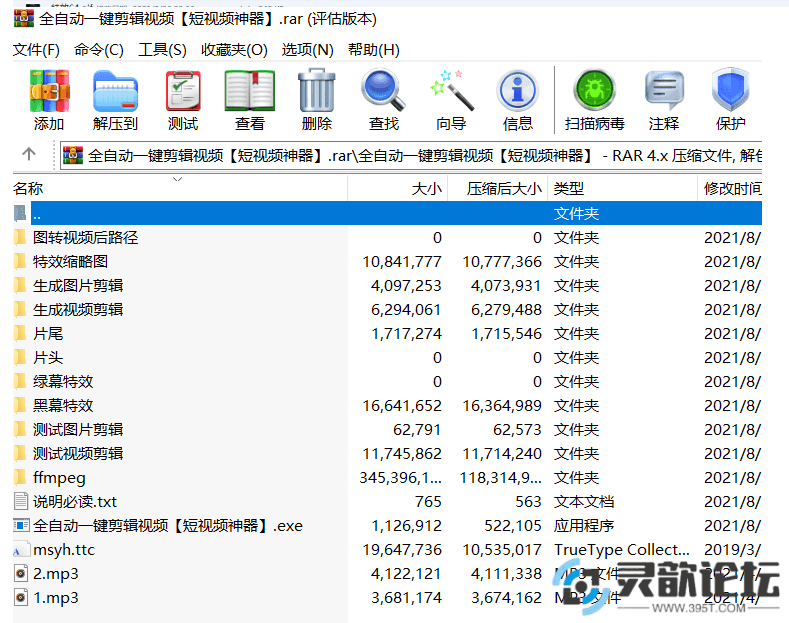The width and height of the screenshot is (789, 623).
Task: Click the 删除 (Delete) trash icon
Action: (x=317, y=91)
